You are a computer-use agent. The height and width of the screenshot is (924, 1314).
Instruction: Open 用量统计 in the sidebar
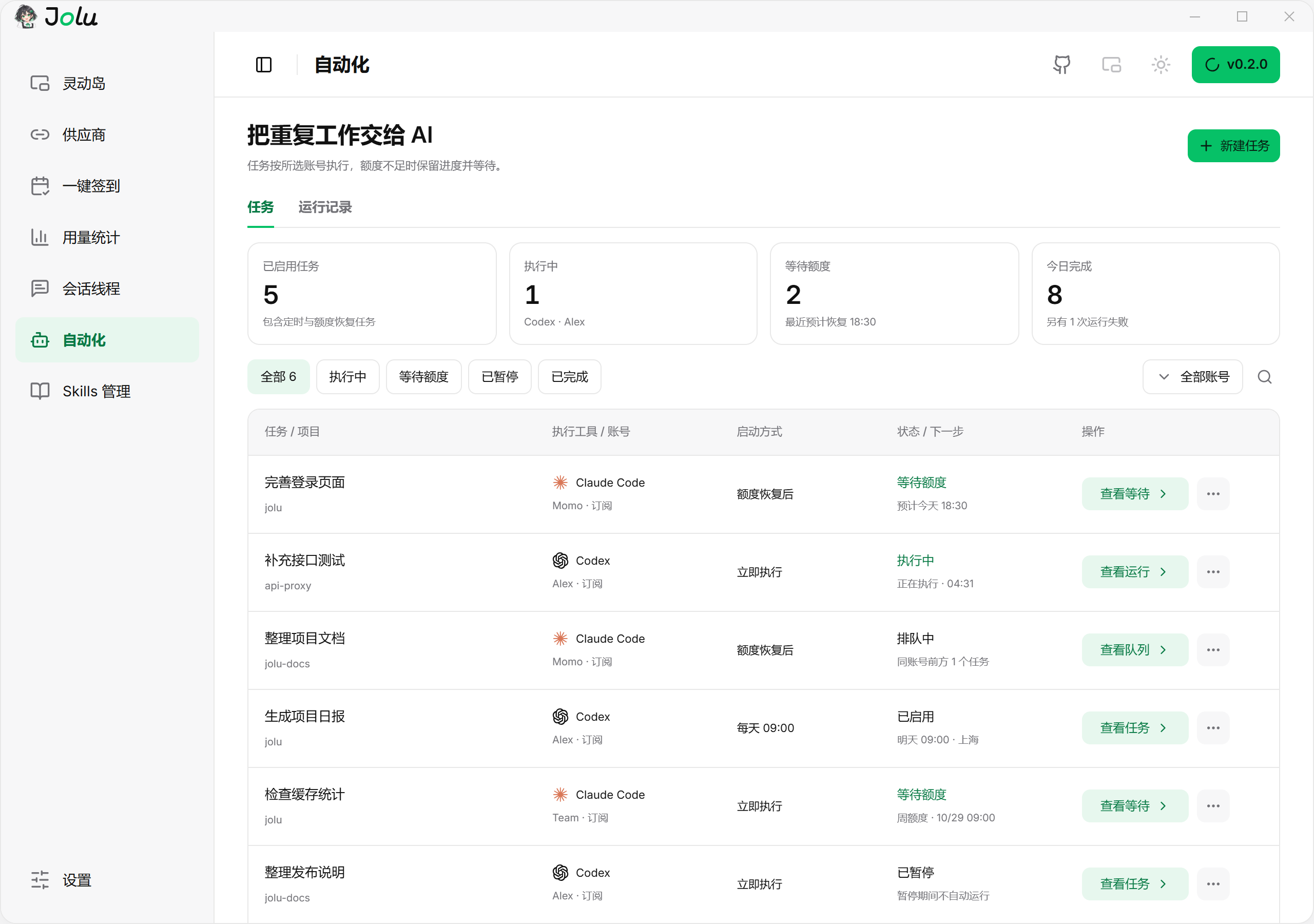pyautogui.click(x=107, y=238)
